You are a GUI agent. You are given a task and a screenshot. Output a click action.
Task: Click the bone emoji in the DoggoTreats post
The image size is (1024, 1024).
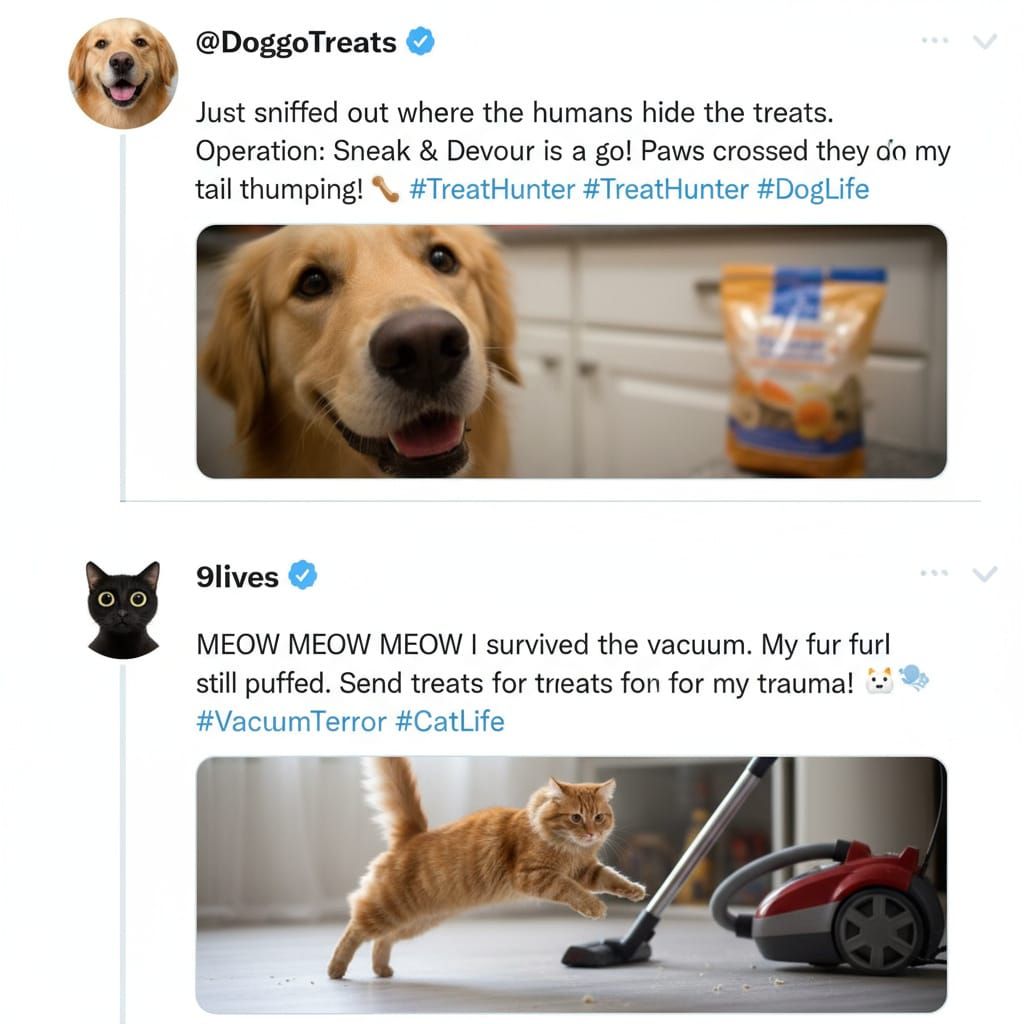[x=385, y=187]
